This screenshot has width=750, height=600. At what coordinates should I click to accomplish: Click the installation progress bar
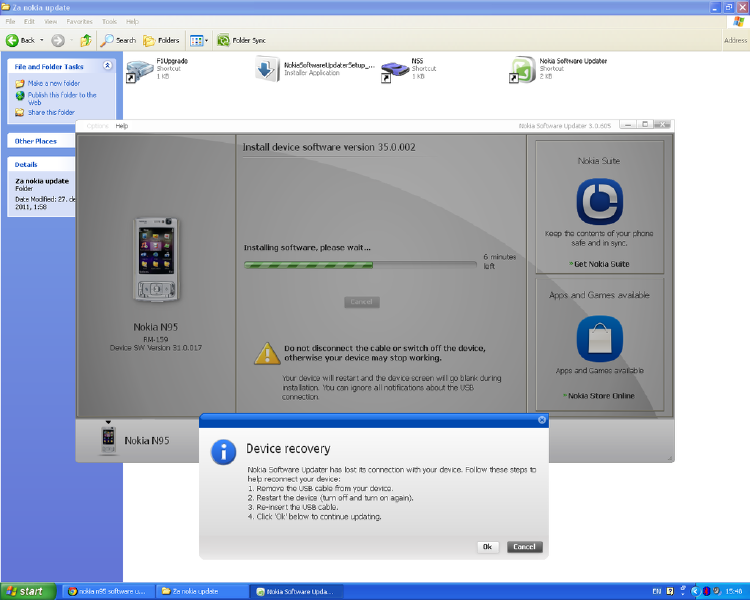360,265
